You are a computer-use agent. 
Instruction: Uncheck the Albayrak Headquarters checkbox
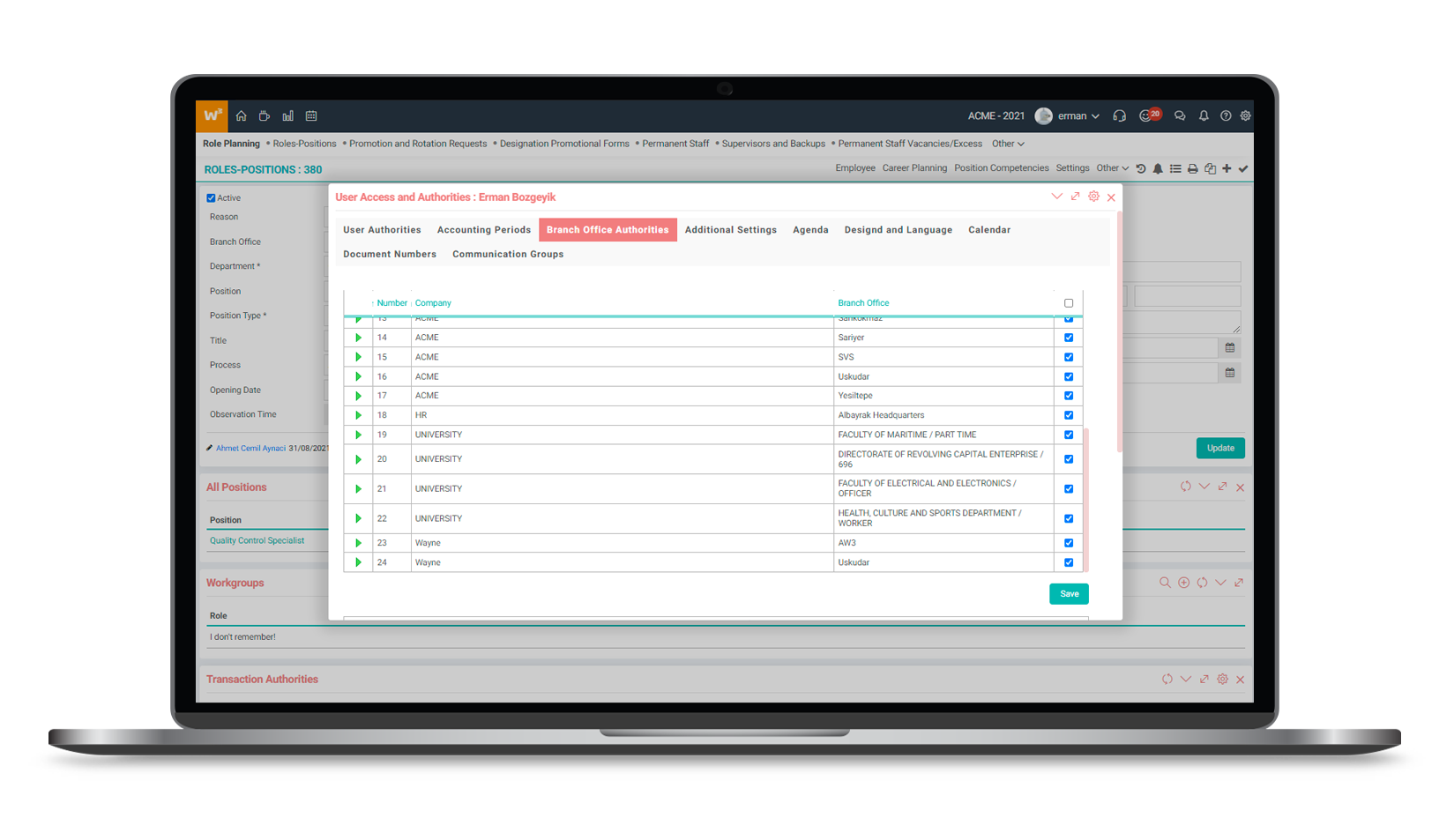1069,415
